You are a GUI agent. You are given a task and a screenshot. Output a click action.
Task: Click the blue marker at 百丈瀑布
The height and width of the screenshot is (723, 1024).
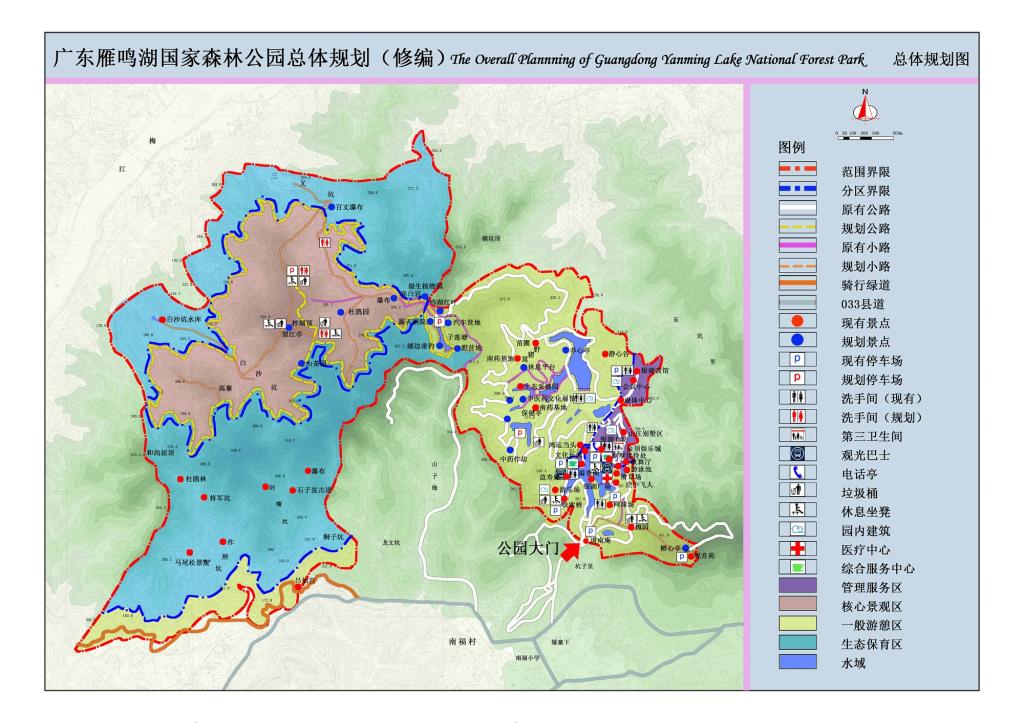332,206
